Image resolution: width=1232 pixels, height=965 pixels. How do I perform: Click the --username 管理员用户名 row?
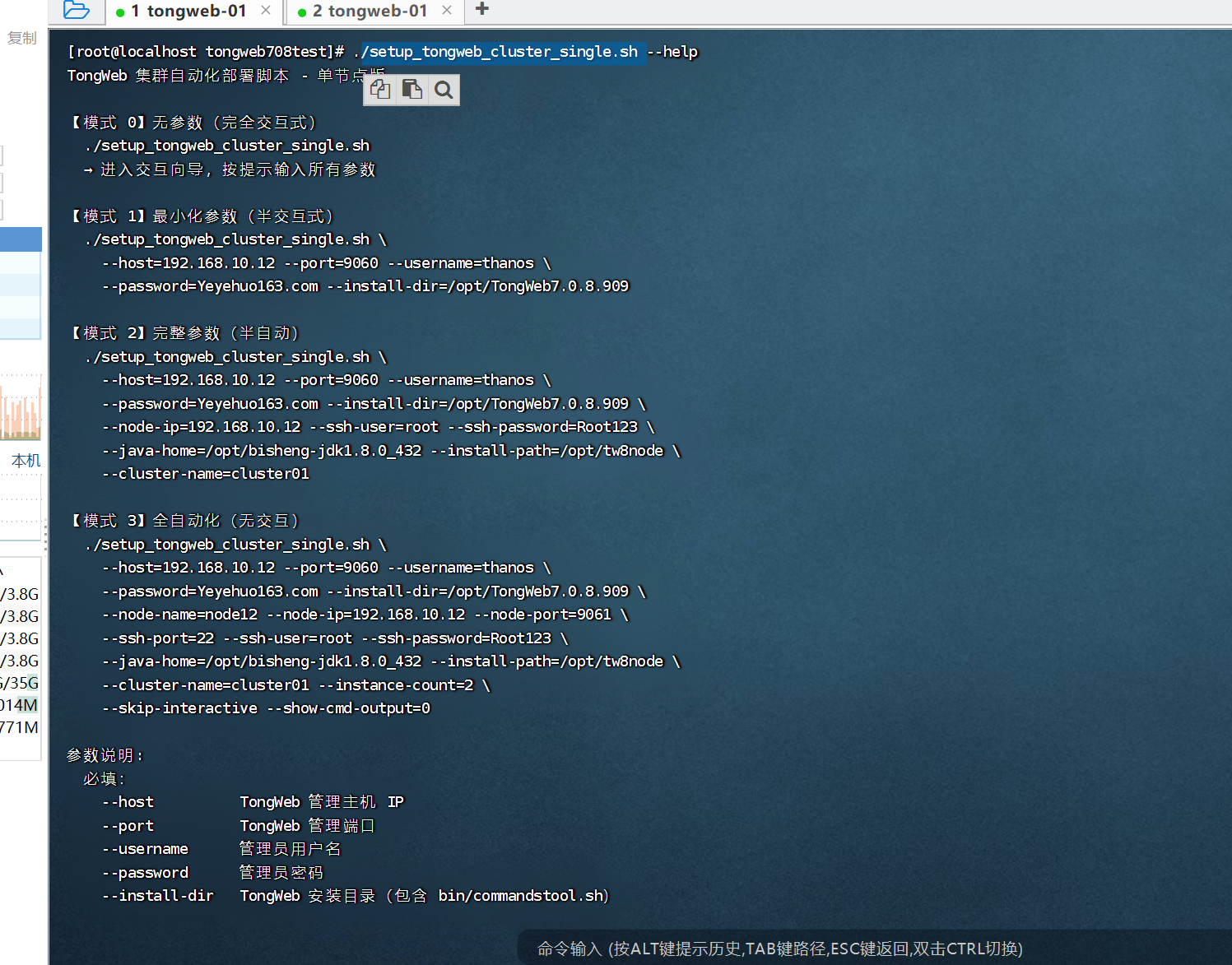221,849
